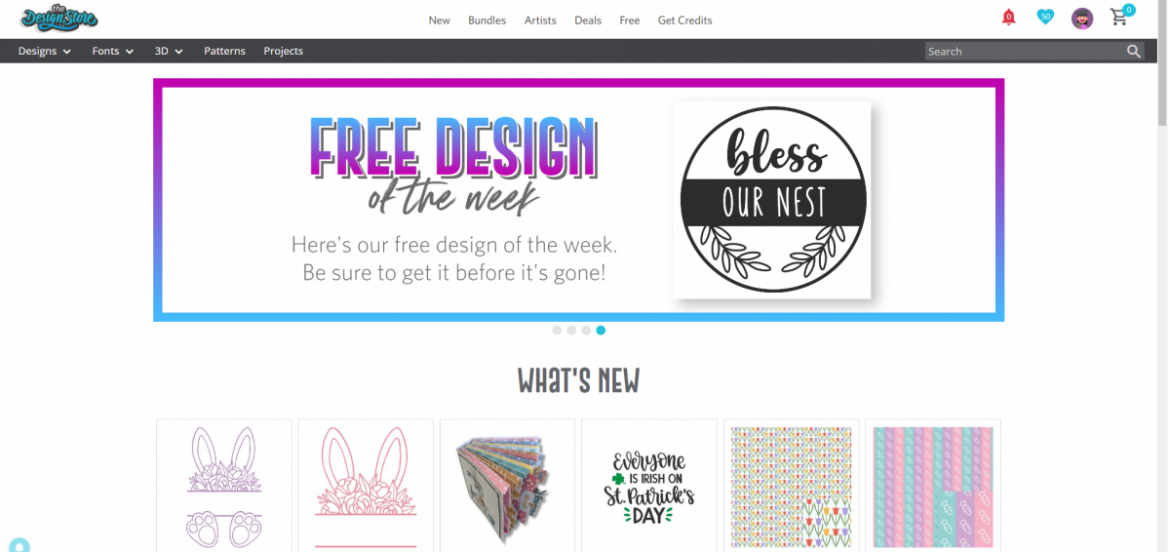The width and height of the screenshot is (1170, 552).
Task: Expand the Designs dropdown menu
Action: click(45, 51)
